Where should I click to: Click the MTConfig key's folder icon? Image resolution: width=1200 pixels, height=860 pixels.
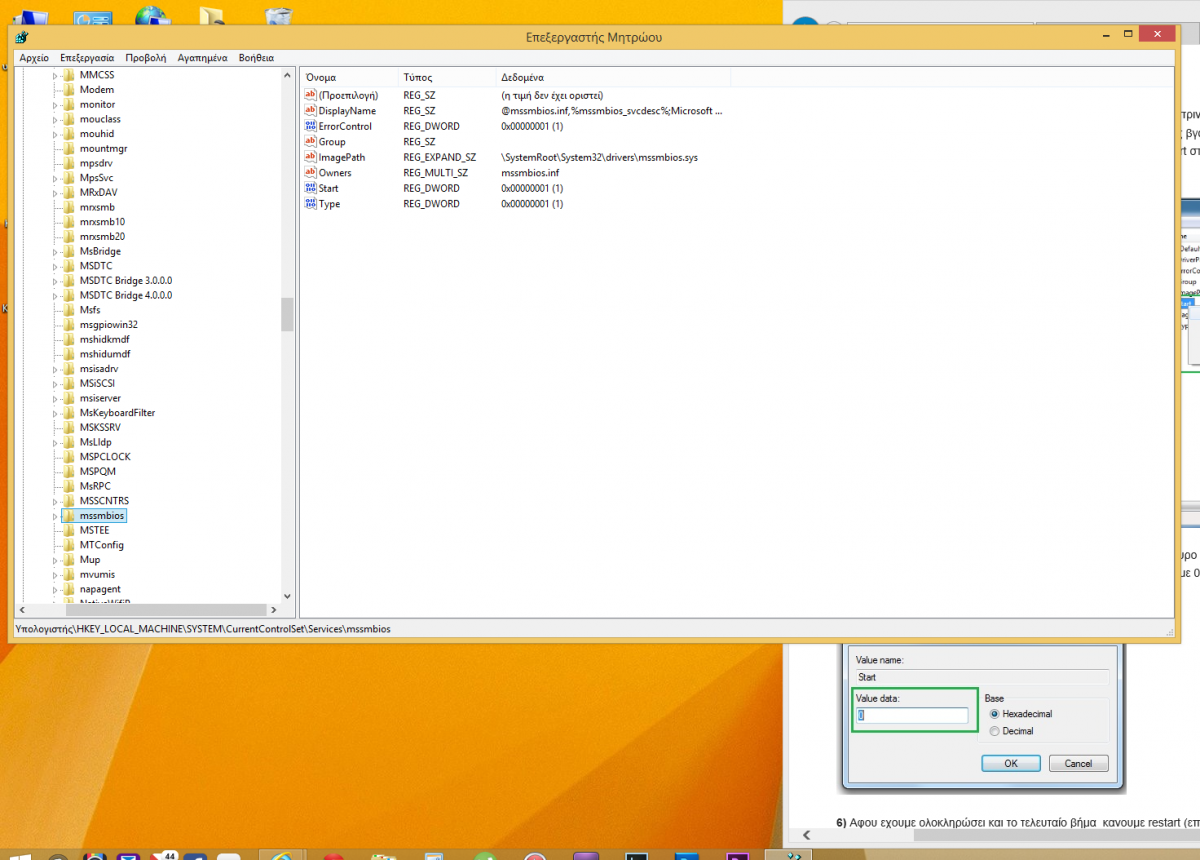pos(69,545)
